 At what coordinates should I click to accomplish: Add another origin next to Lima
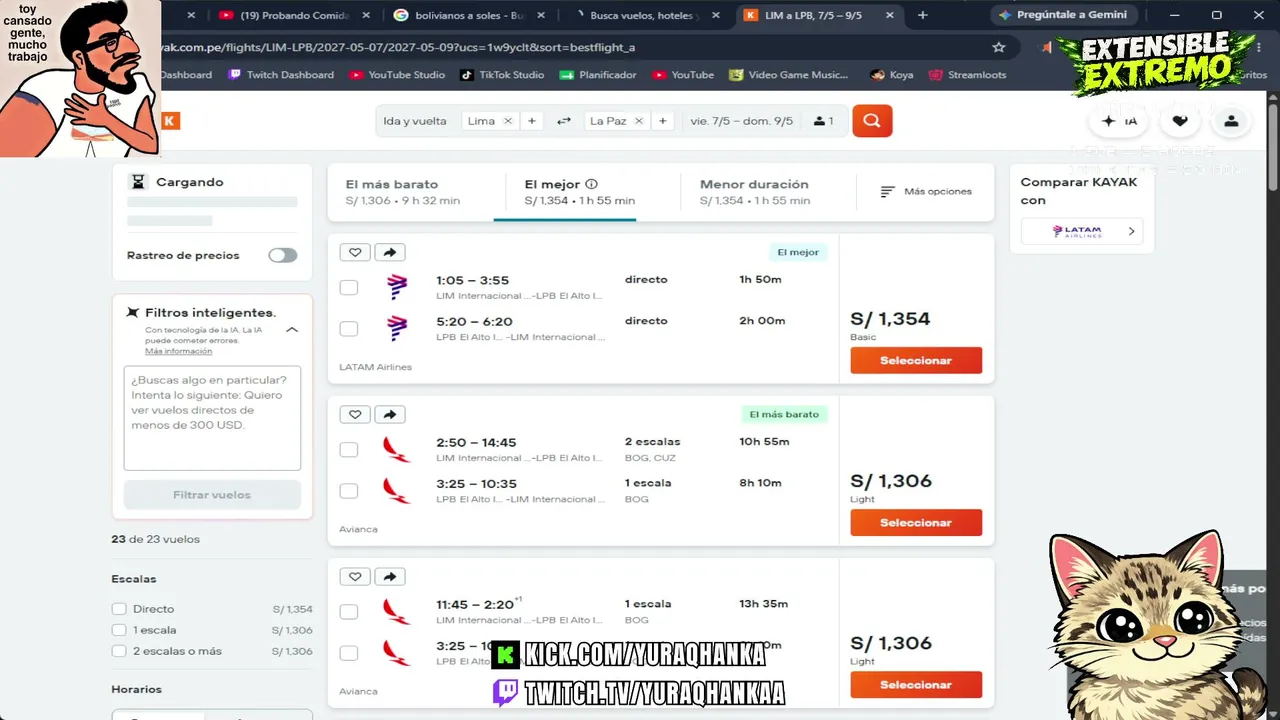(532, 121)
